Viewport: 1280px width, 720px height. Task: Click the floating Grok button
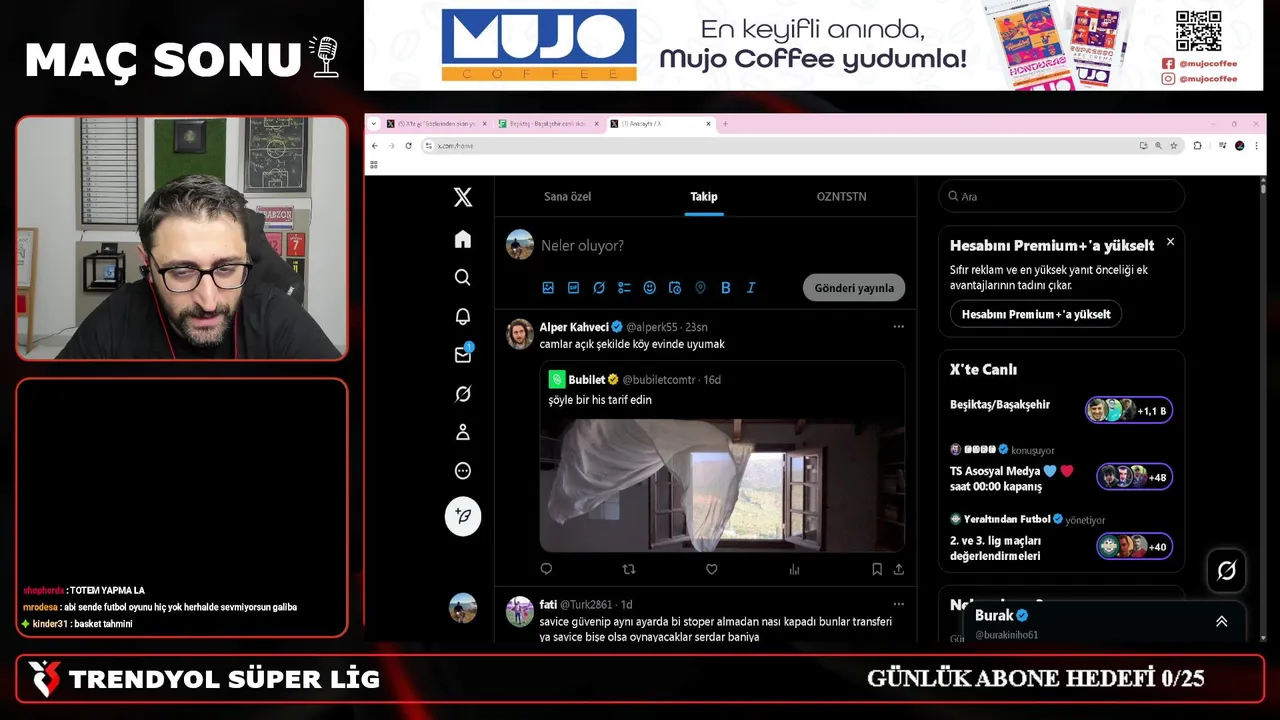1227,570
